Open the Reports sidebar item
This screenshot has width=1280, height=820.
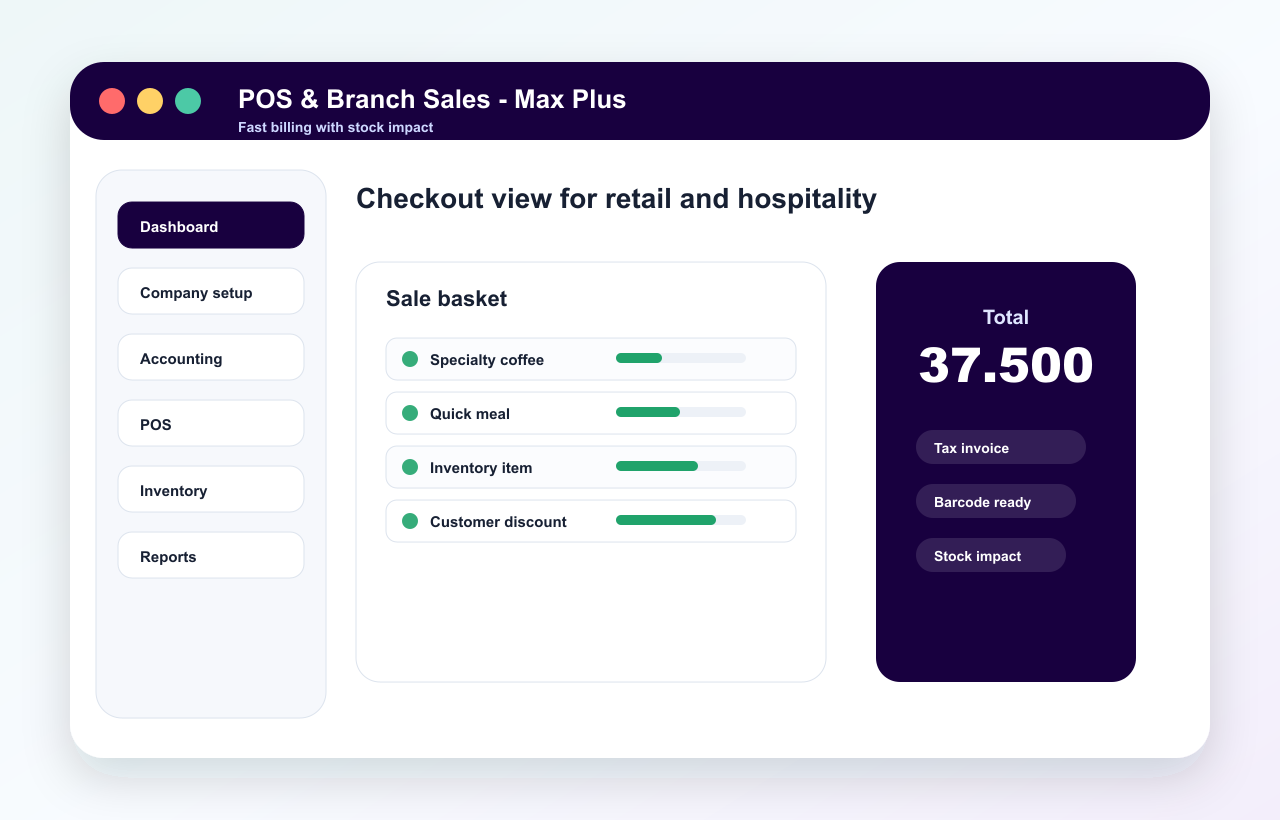point(211,555)
